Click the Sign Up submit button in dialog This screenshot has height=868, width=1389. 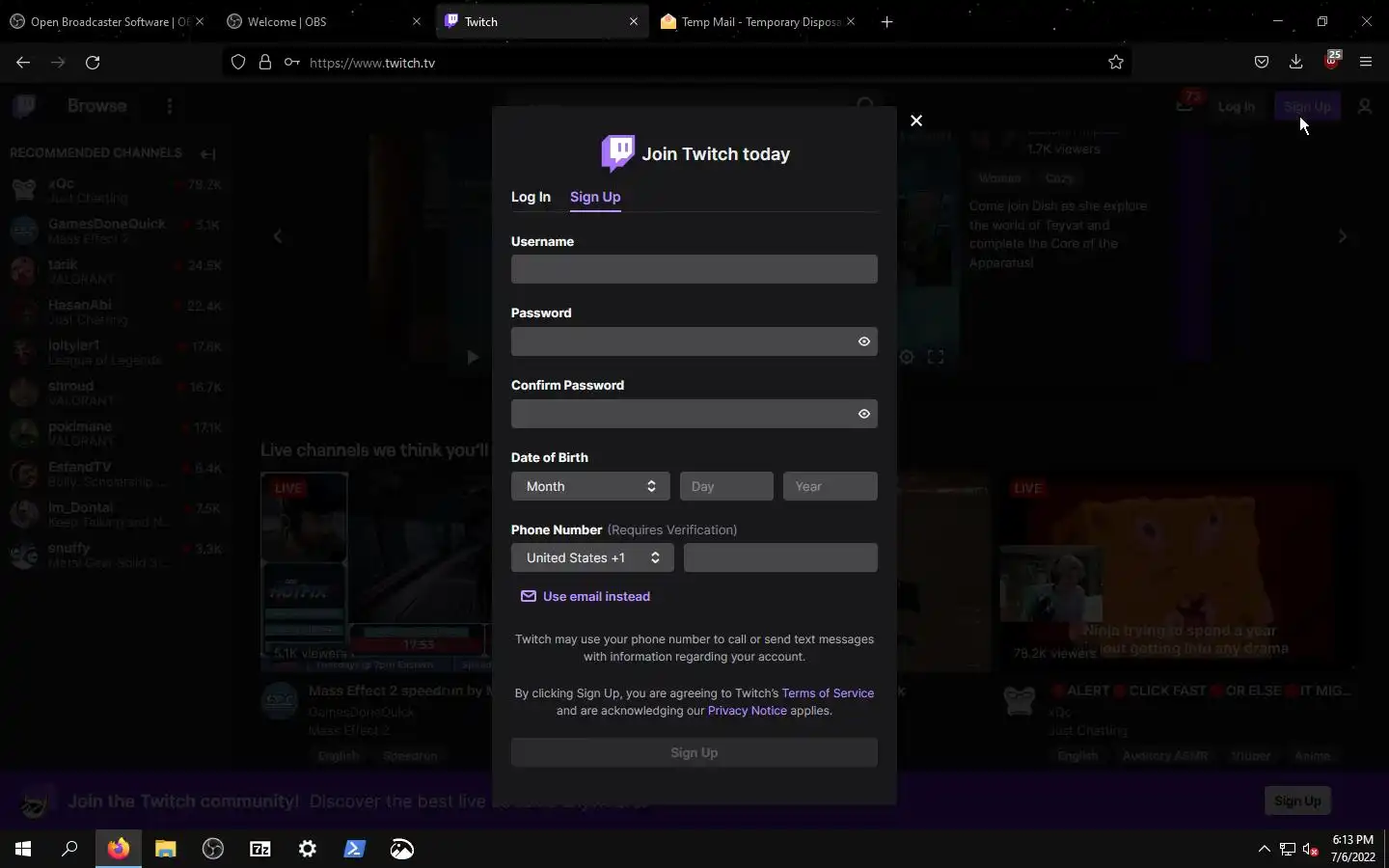coord(694,752)
